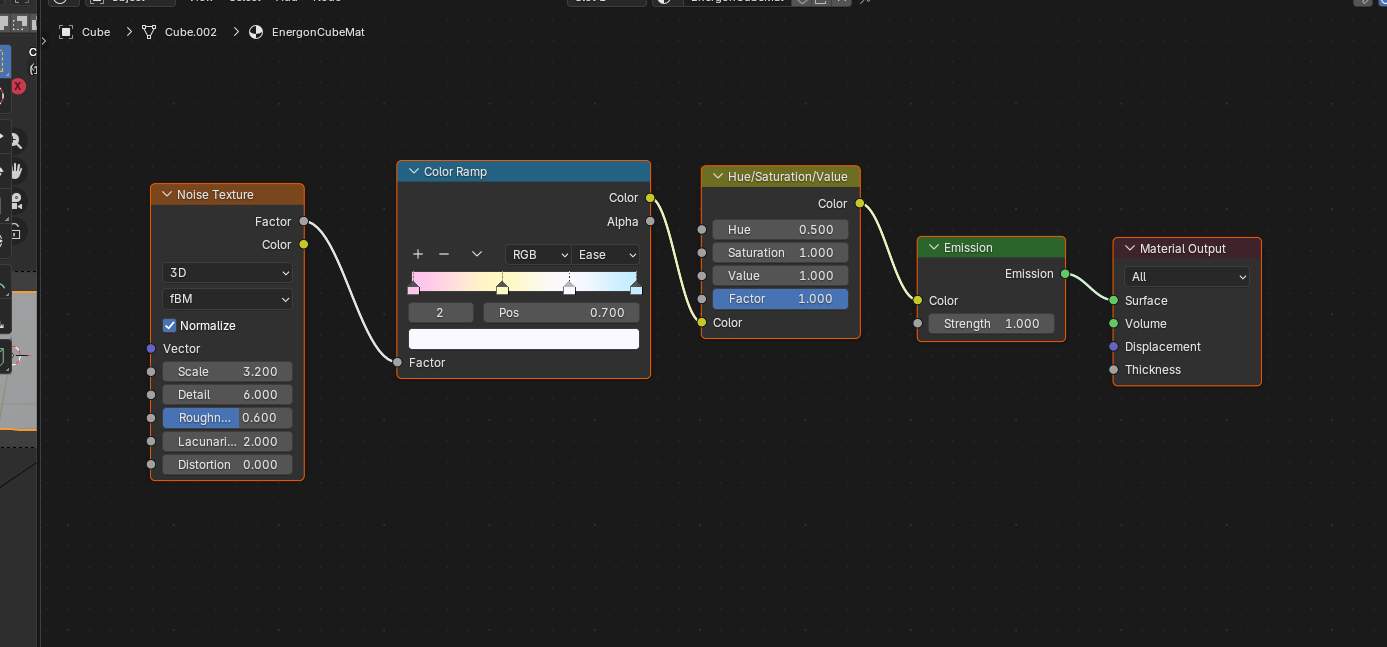
Task: Select the rightmost blue Color Ramp stop
Action: click(636, 290)
